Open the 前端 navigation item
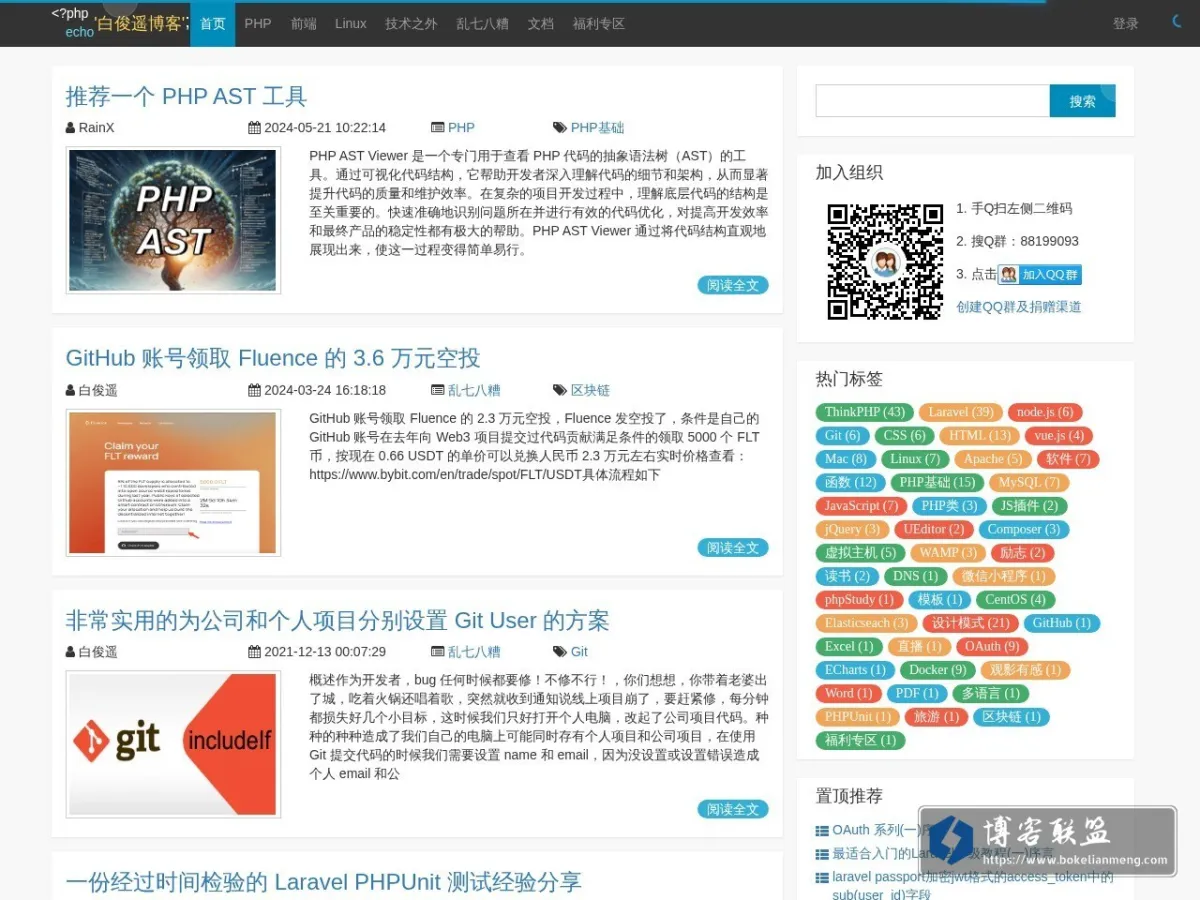Image resolution: width=1200 pixels, height=900 pixels. point(304,24)
